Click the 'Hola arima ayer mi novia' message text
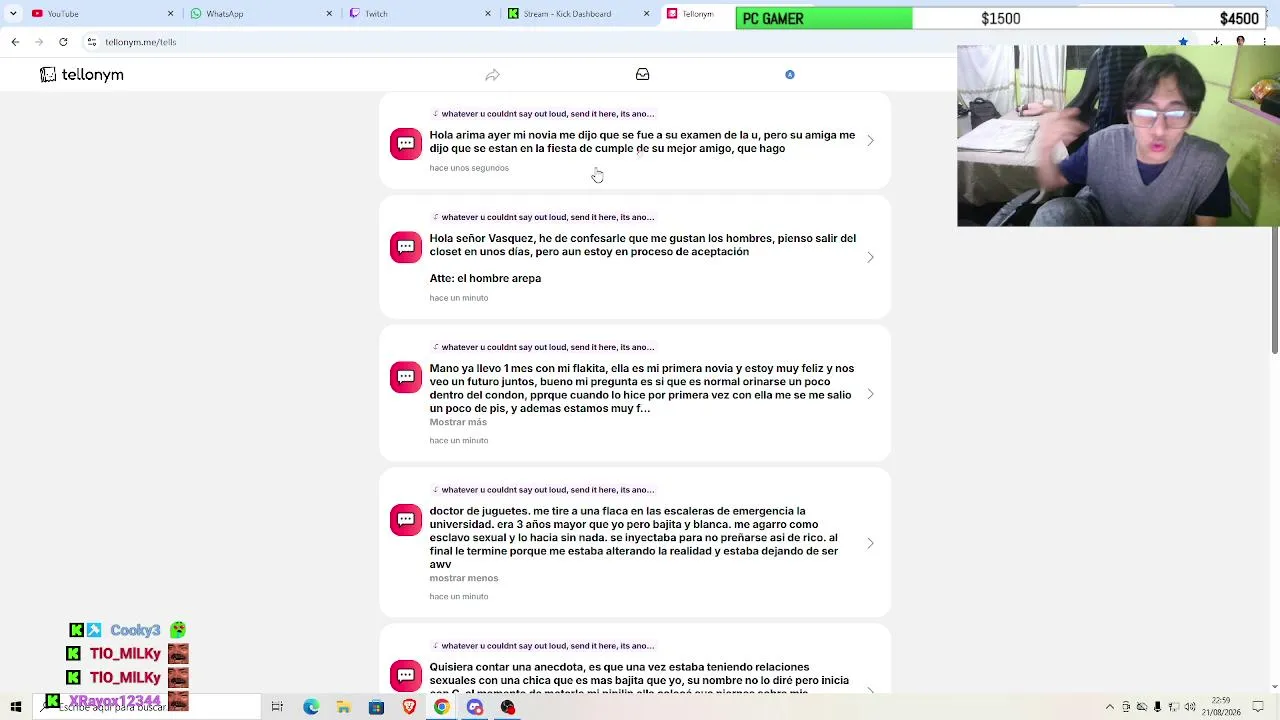Viewport: 1280px width, 720px height. click(642, 142)
